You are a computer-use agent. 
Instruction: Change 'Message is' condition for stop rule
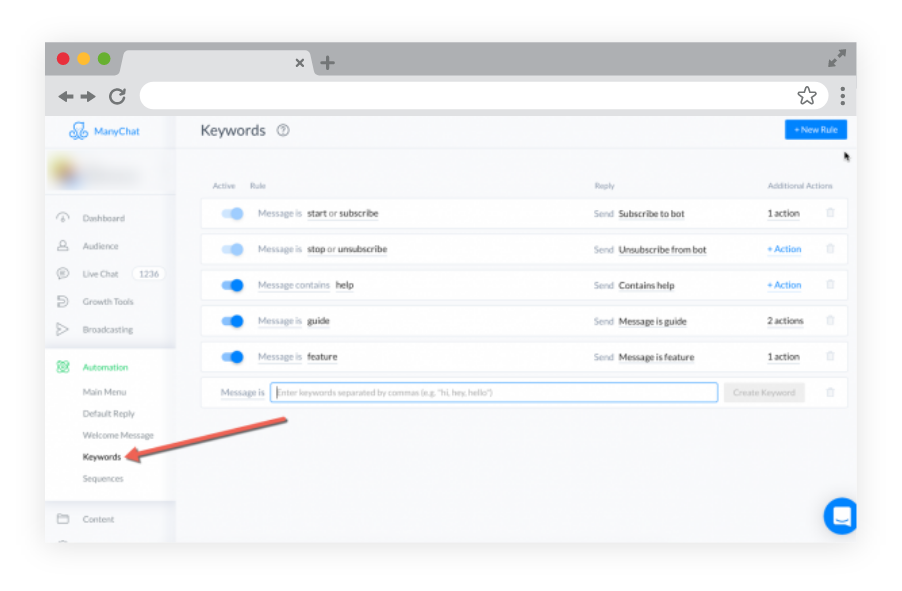tap(280, 249)
